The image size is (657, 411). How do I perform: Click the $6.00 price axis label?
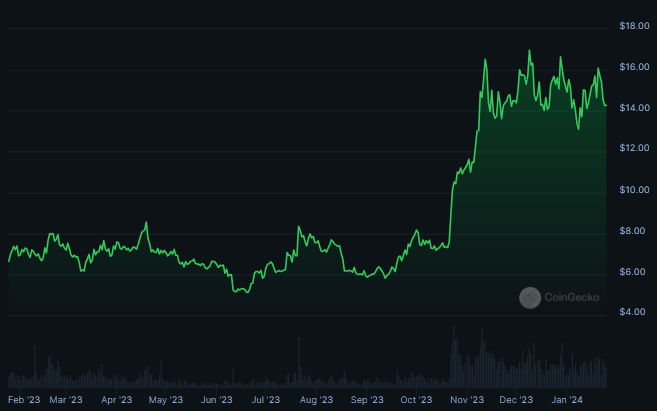632,272
